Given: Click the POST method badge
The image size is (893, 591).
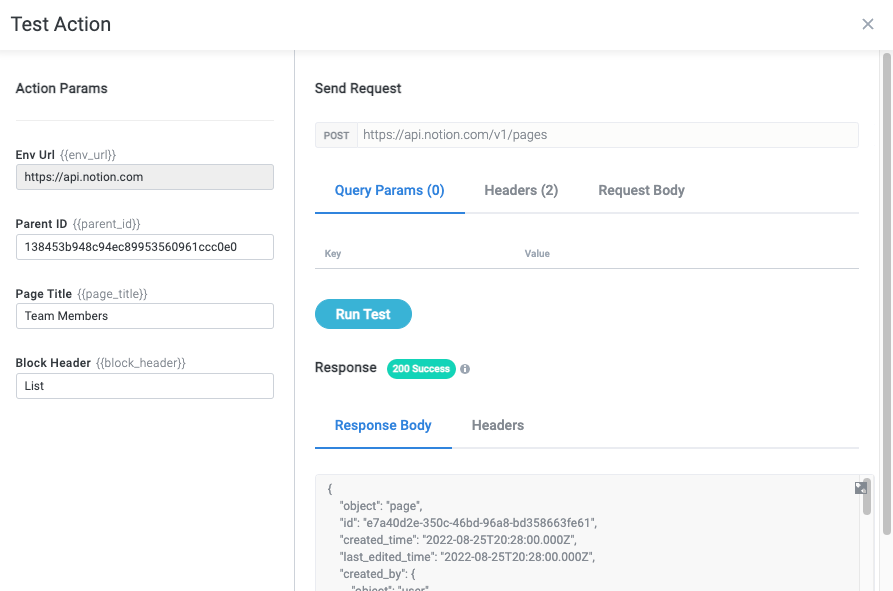Looking at the screenshot, I should 336,135.
